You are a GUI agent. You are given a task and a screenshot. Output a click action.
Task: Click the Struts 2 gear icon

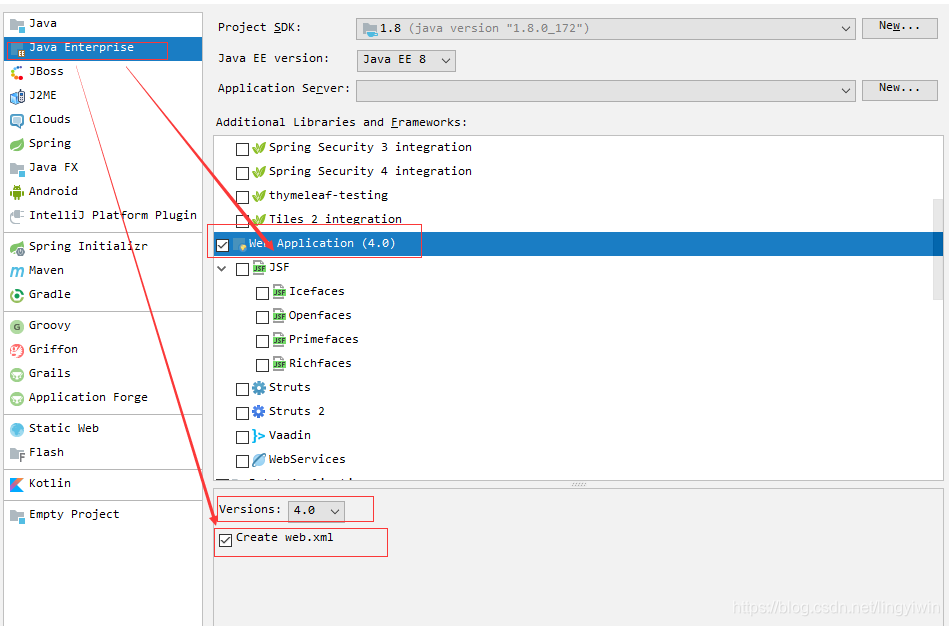point(258,412)
